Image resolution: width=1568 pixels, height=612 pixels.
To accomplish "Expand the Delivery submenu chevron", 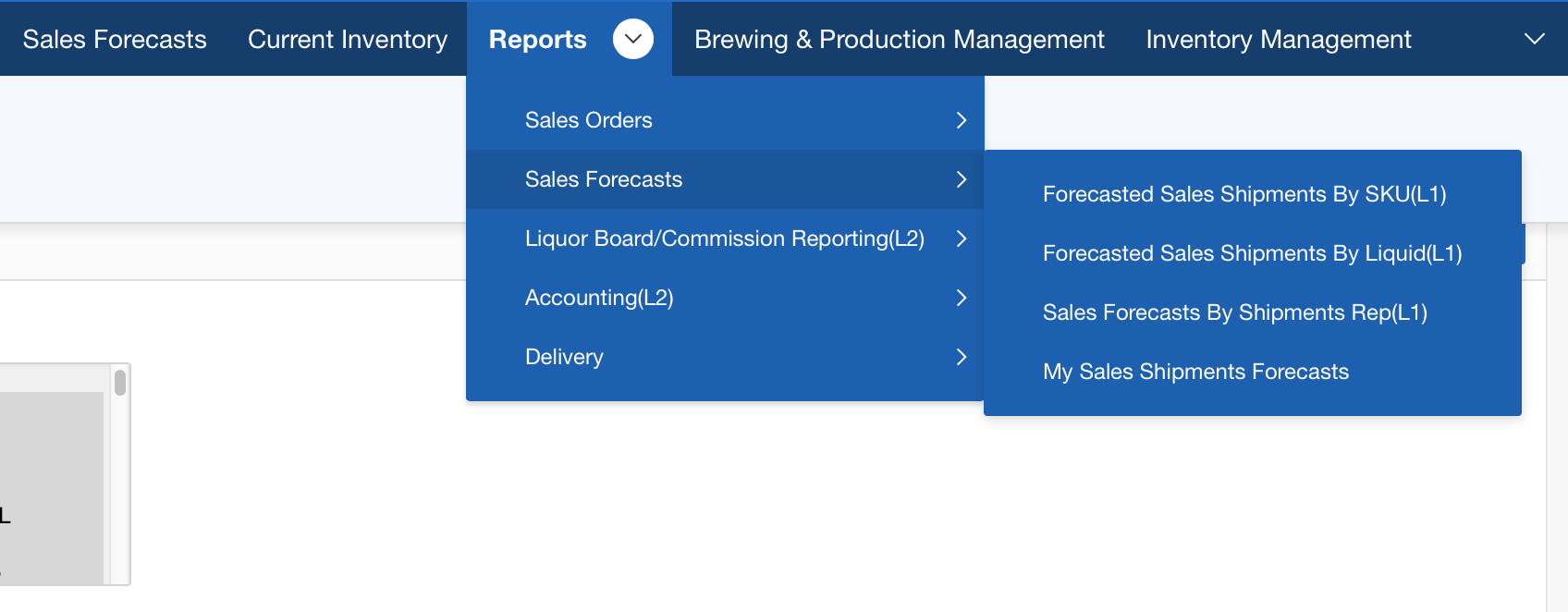I will pyautogui.click(x=962, y=357).
